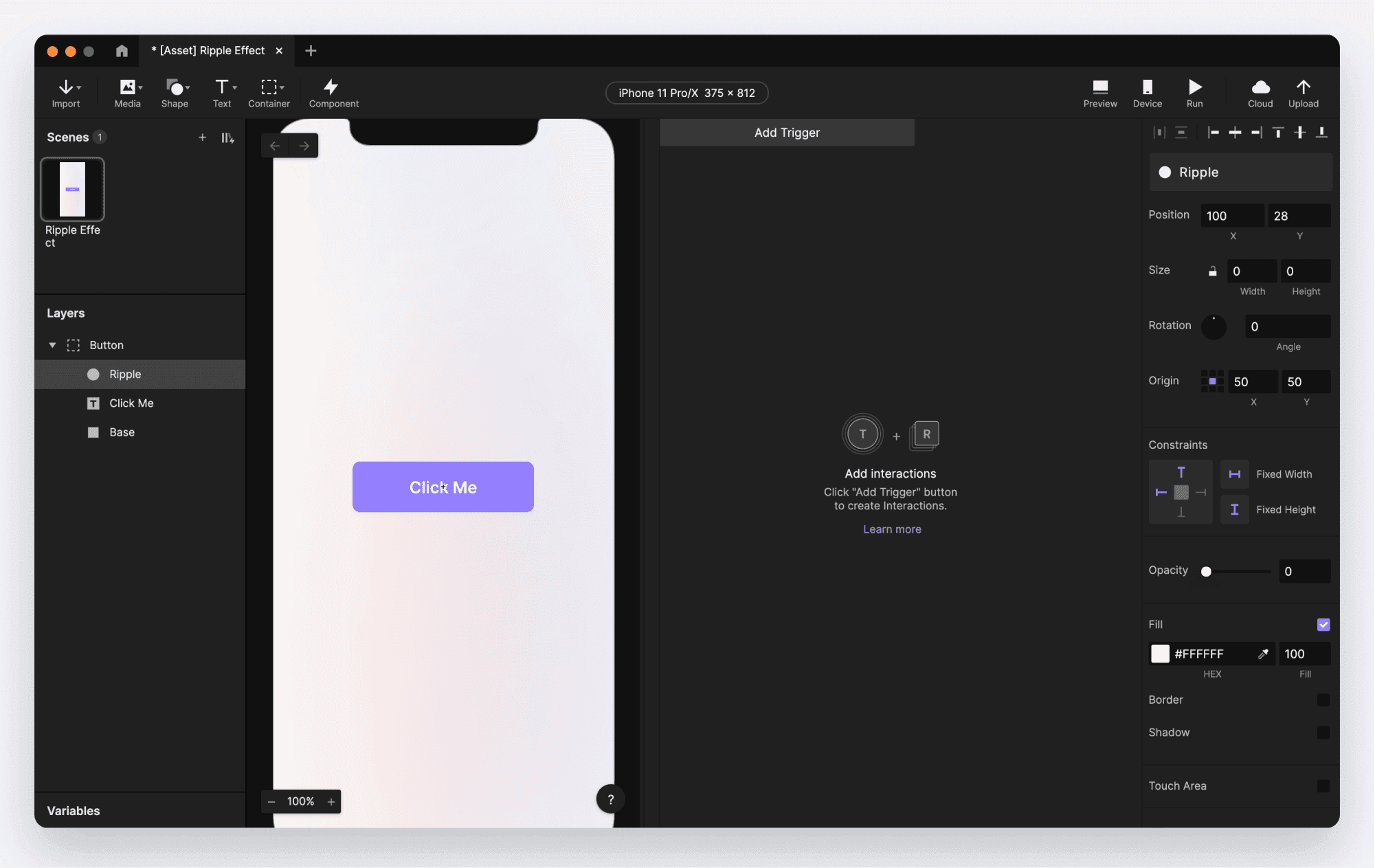
Task: Open the Import dropdown menu
Action: coord(67,88)
